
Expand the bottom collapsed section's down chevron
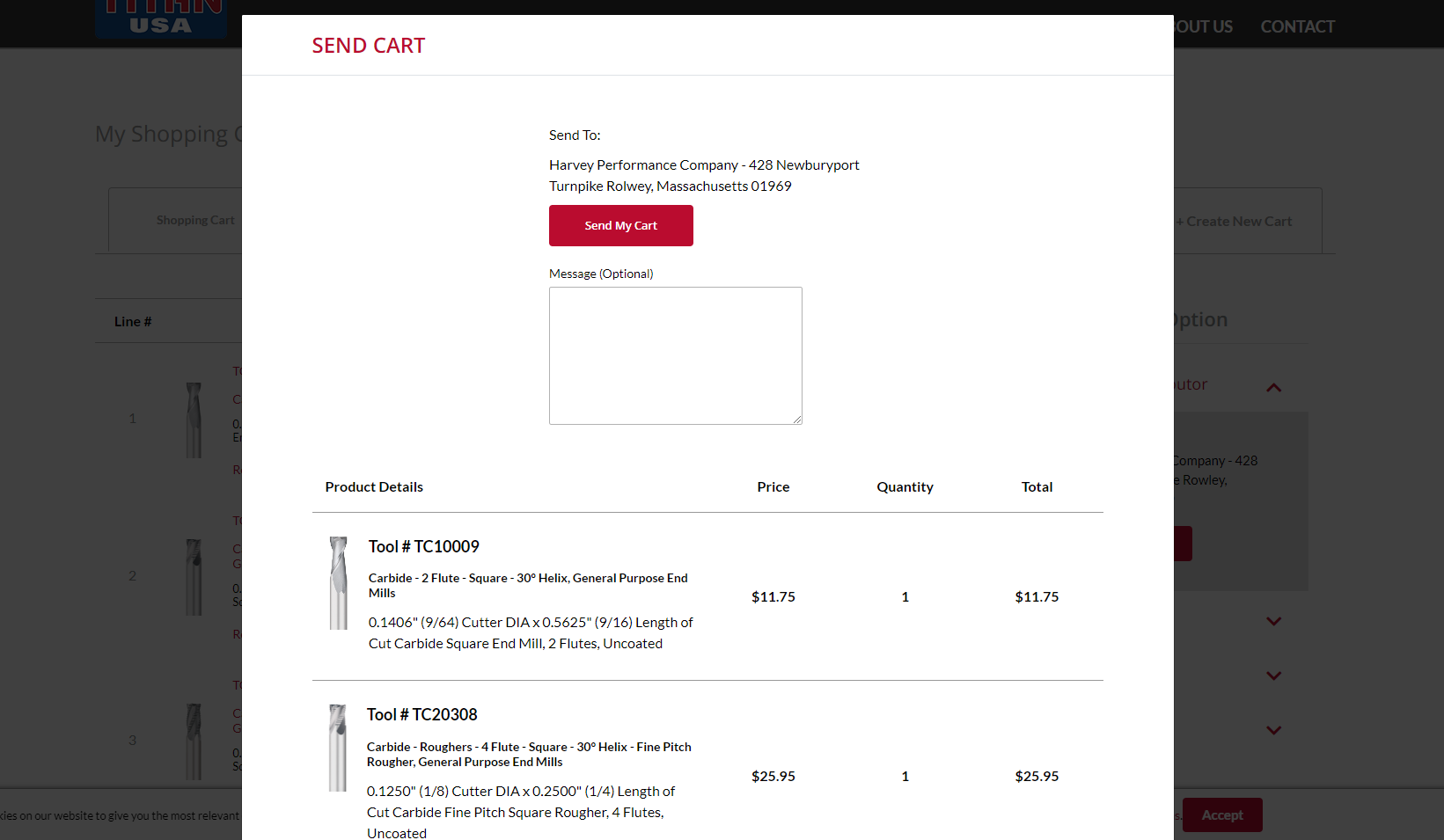click(1273, 730)
